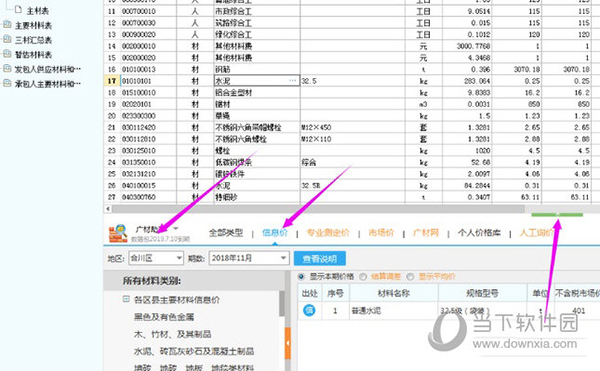
Task: Open the 期数 dropdown 2018年11月
Action: [x=249, y=258]
